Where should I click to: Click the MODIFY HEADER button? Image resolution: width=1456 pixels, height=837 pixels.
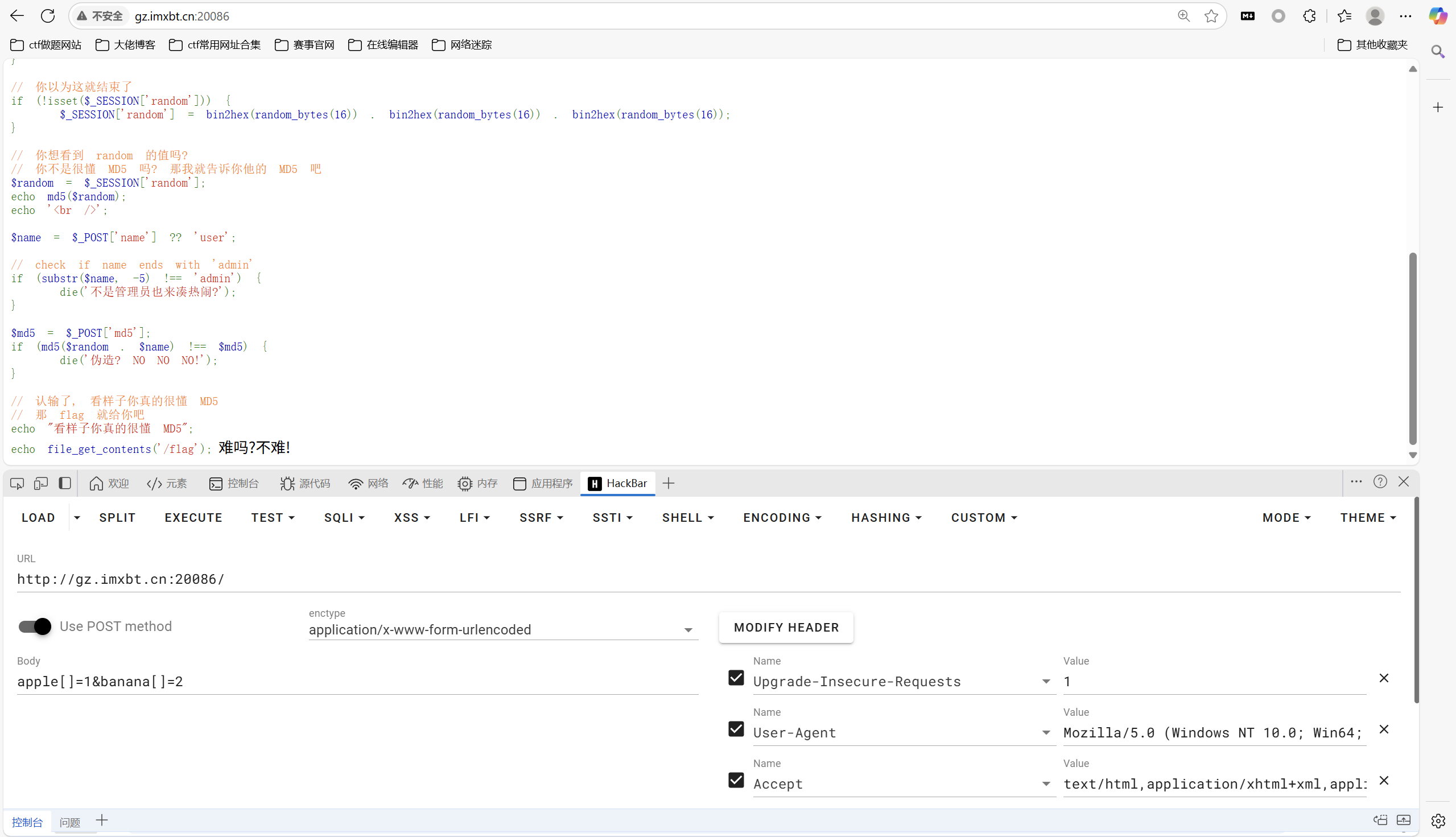786,628
